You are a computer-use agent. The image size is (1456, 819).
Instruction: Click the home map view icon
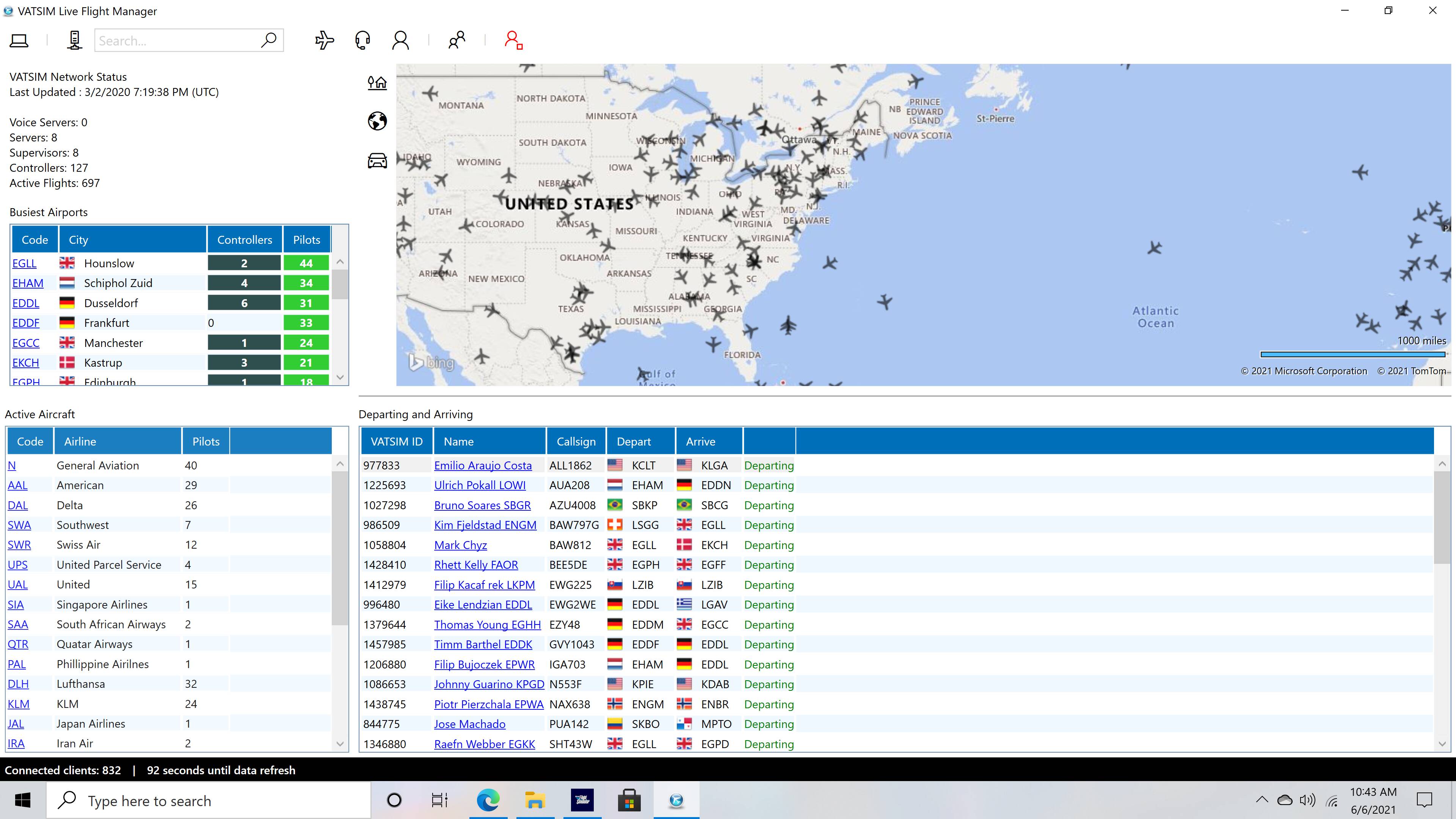coord(377,83)
